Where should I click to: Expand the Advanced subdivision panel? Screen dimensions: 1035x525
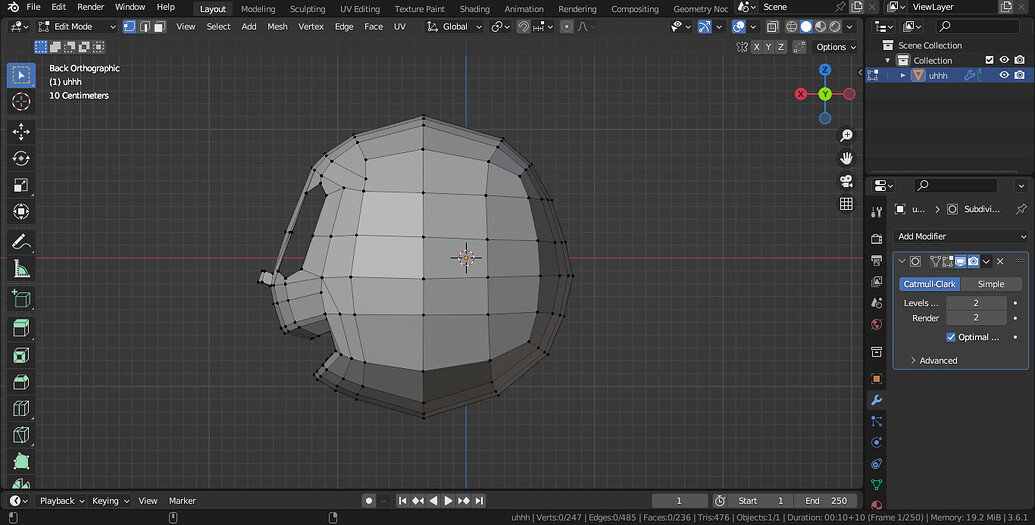(933, 361)
